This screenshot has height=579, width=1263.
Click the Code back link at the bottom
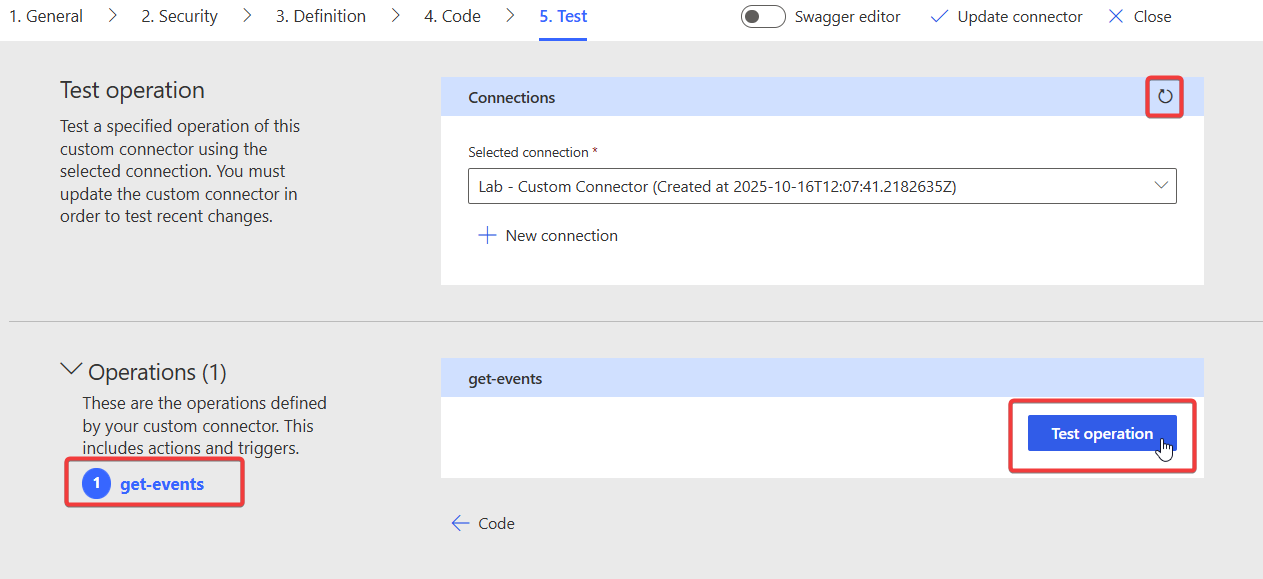[x=496, y=523]
